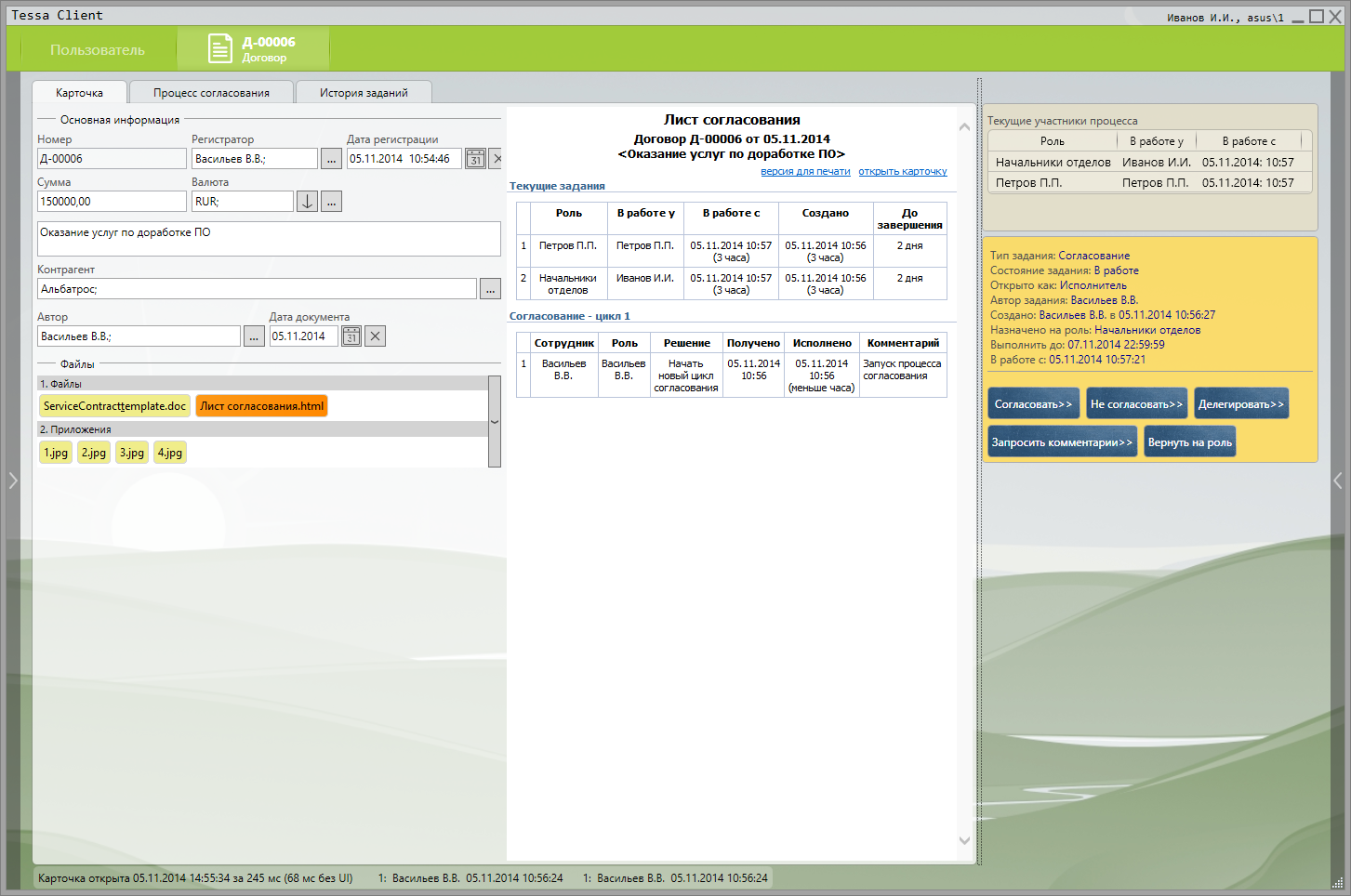
Task: Clear the document date field
Action: point(375,336)
